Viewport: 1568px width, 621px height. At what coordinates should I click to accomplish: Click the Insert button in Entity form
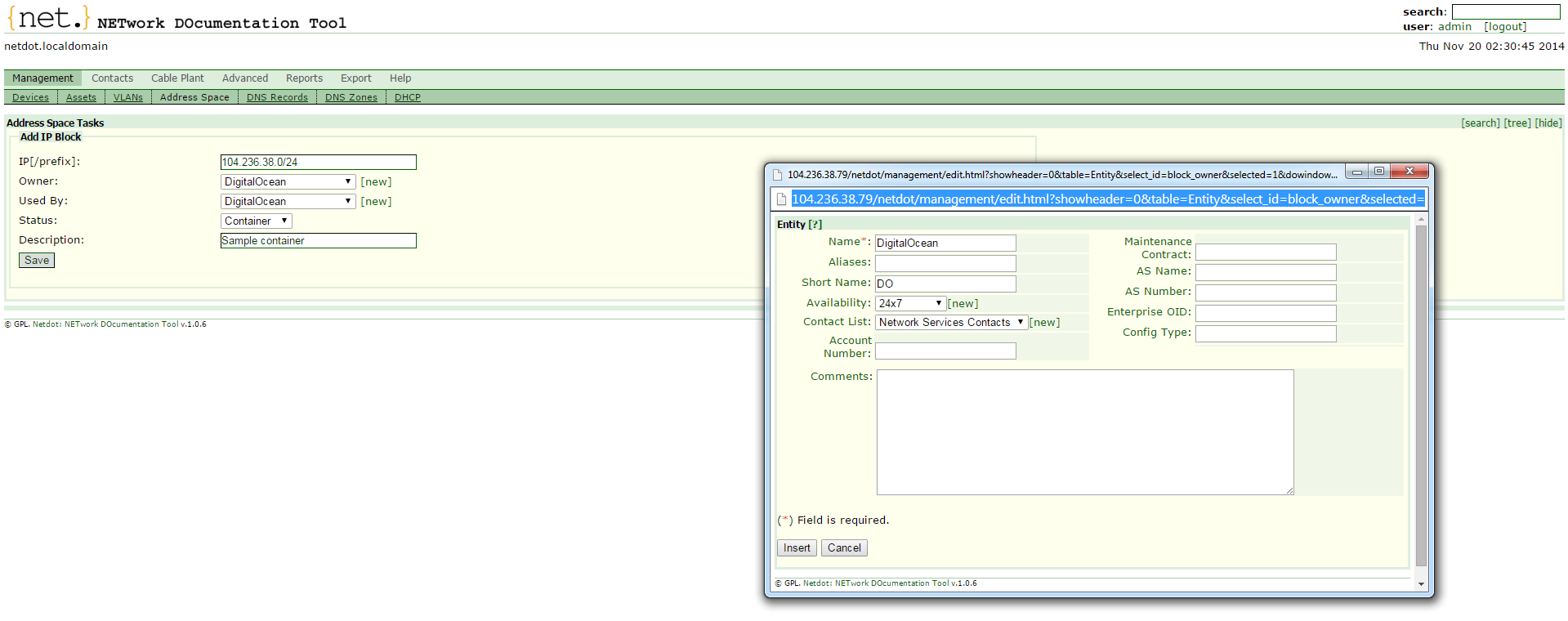tap(797, 548)
